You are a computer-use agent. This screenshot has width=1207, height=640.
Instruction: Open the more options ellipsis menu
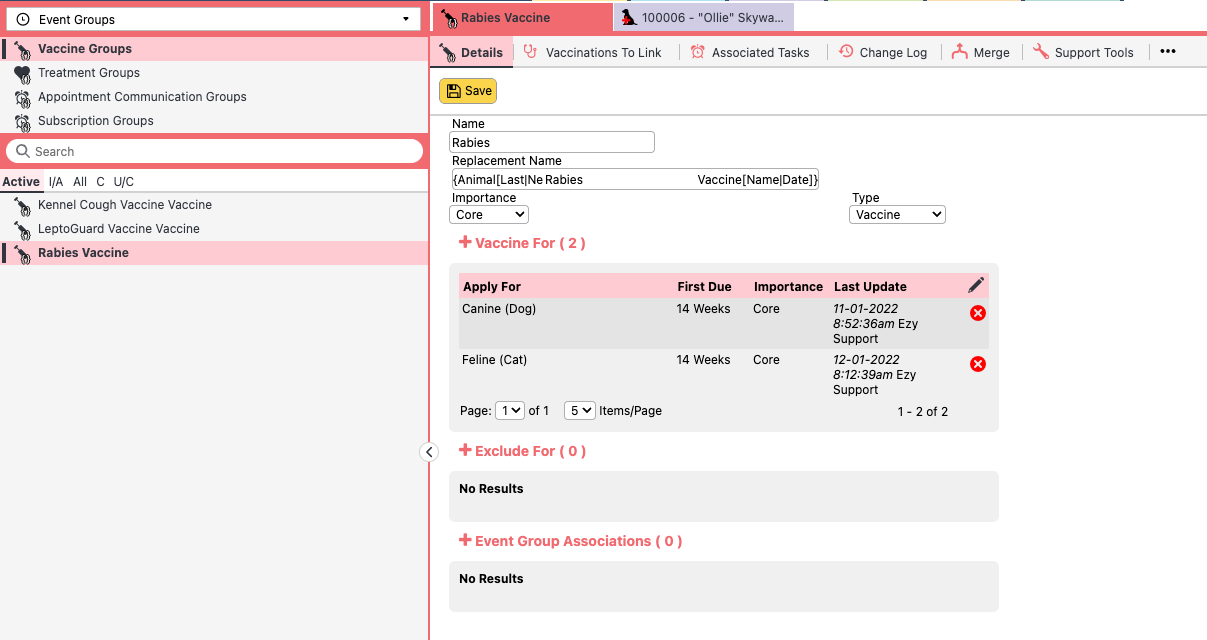(1167, 52)
